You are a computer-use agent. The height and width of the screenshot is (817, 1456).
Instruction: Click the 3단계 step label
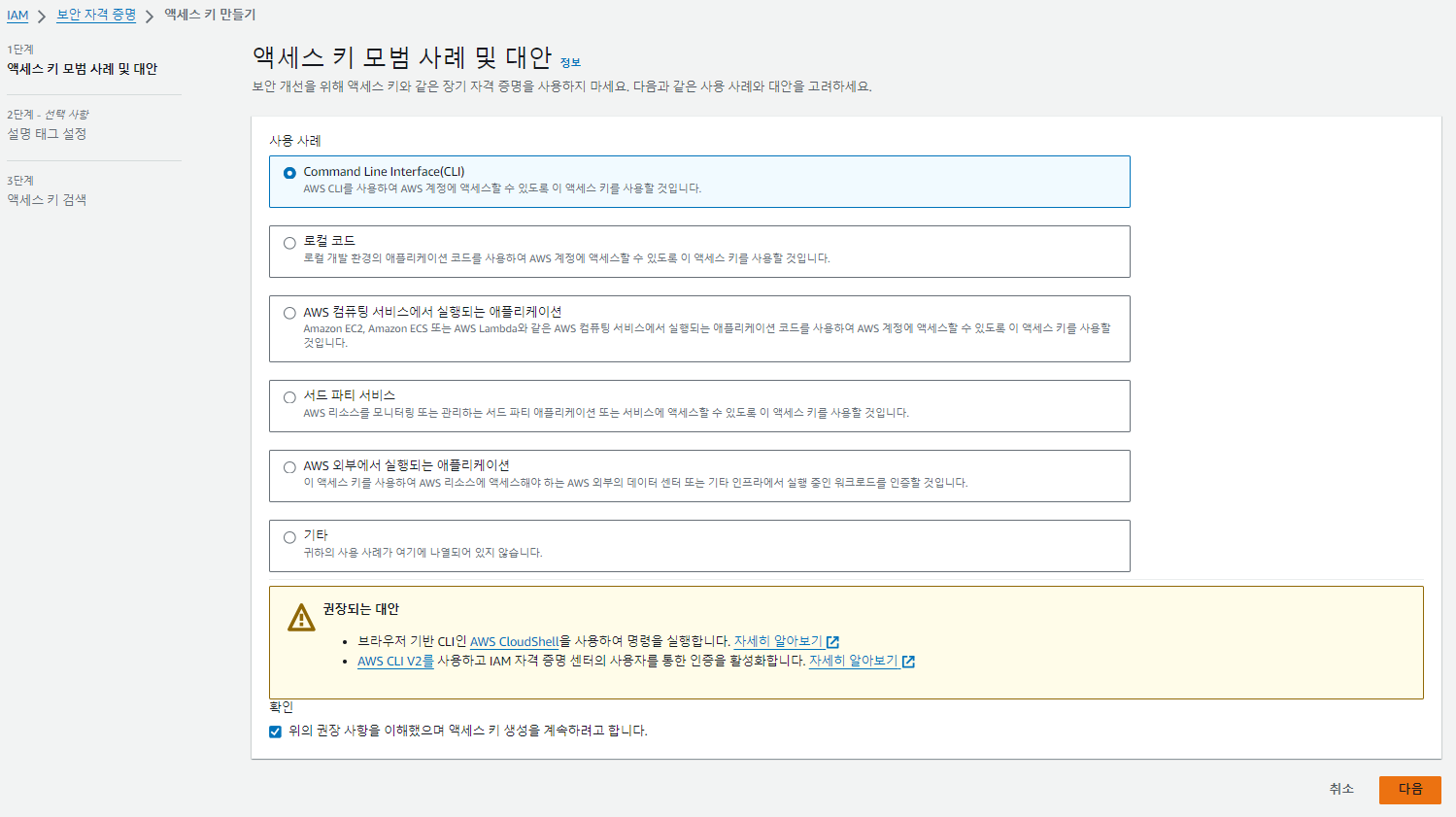pyautogui.click(x=20, y=181)
